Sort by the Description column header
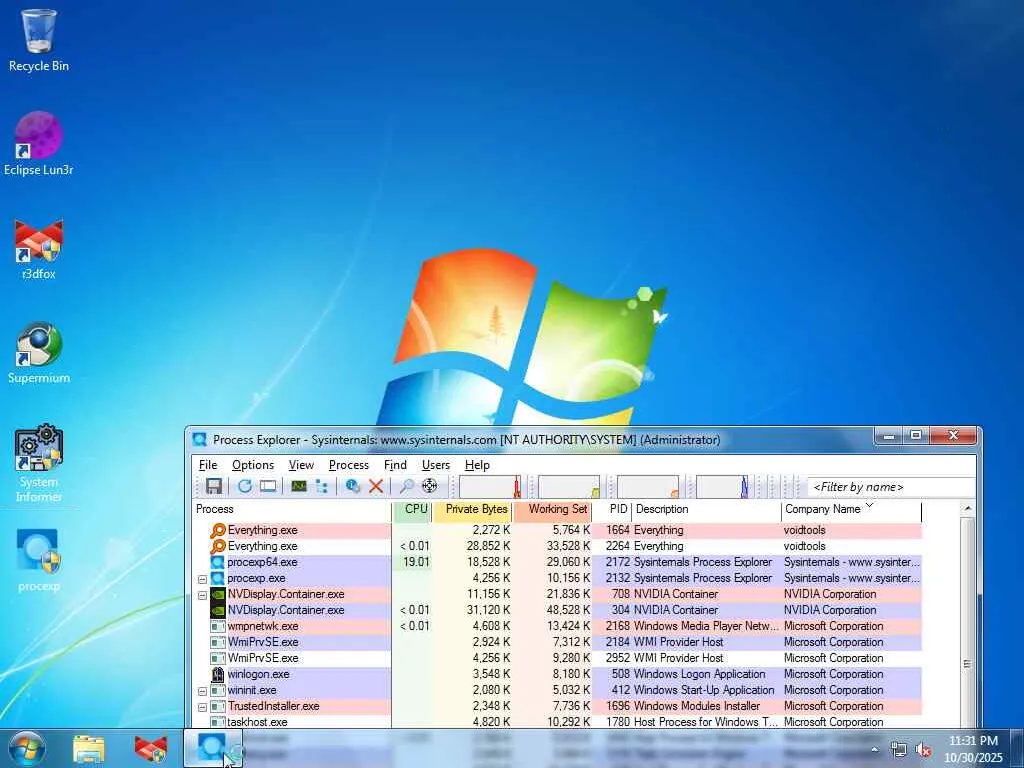Screen dimensions: 1024x768 pyautogui.click(x=707, y=509)
